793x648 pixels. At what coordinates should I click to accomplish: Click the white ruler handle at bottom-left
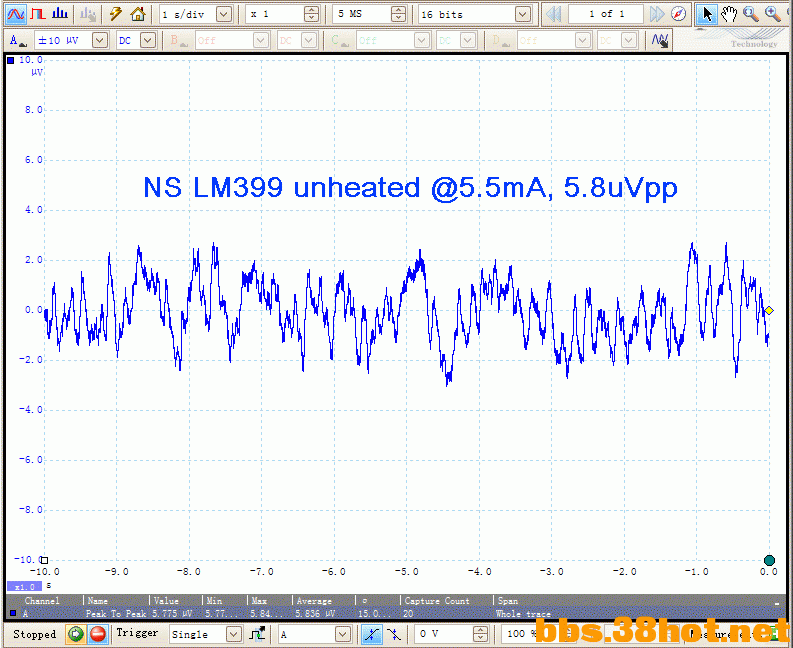(45, 560)
